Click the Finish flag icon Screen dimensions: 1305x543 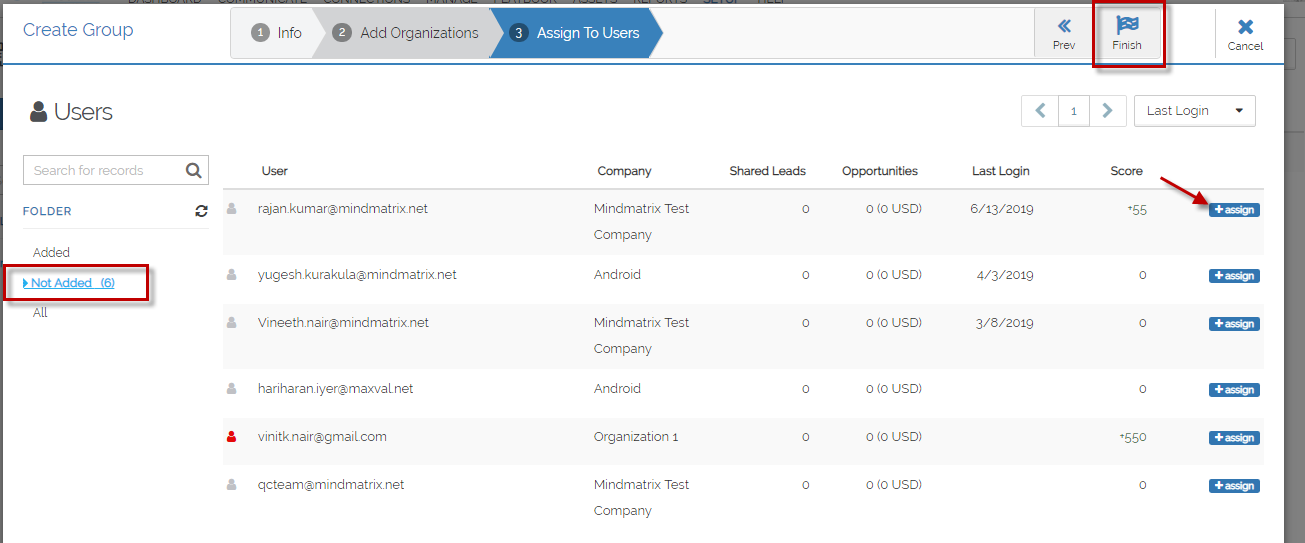coord(1127,25)
